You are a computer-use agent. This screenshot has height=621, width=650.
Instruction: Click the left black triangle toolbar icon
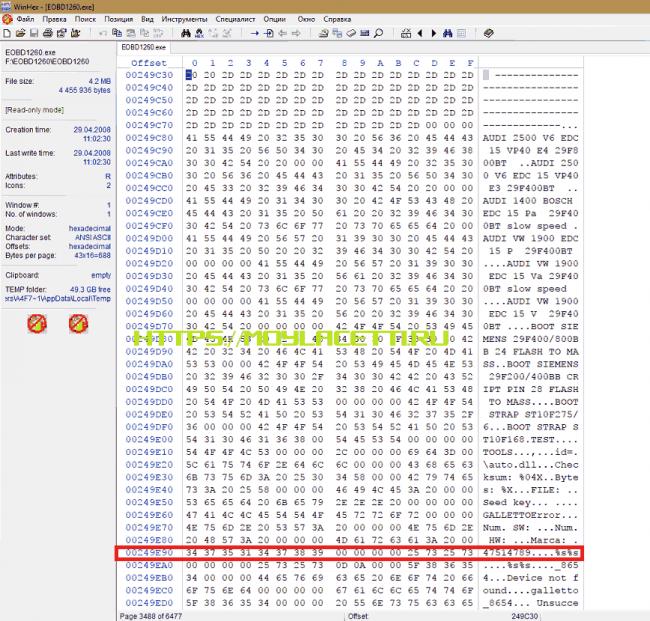tap(420, 33)
